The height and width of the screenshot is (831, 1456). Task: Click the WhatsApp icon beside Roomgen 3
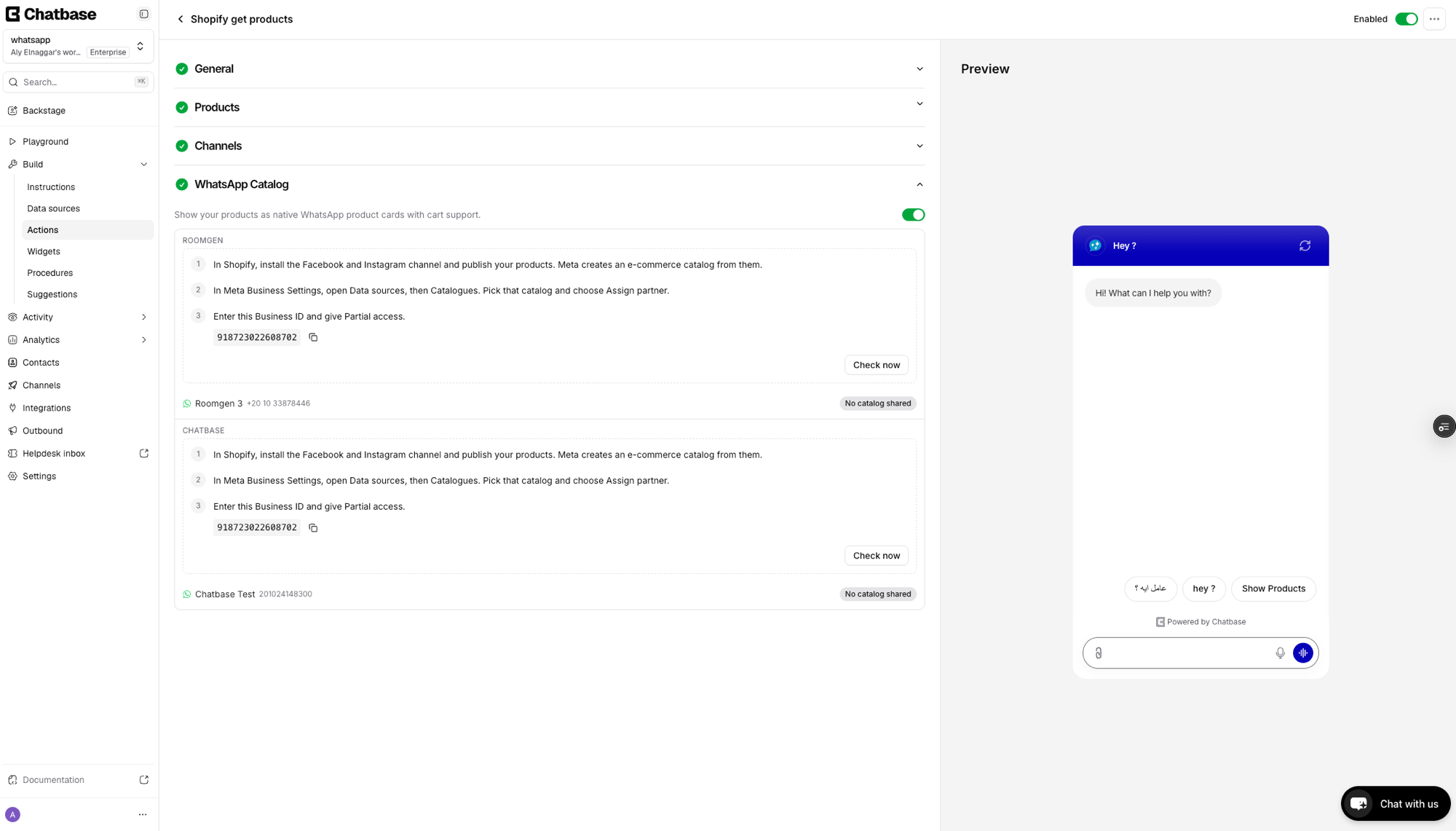click(x=187, y=403)
